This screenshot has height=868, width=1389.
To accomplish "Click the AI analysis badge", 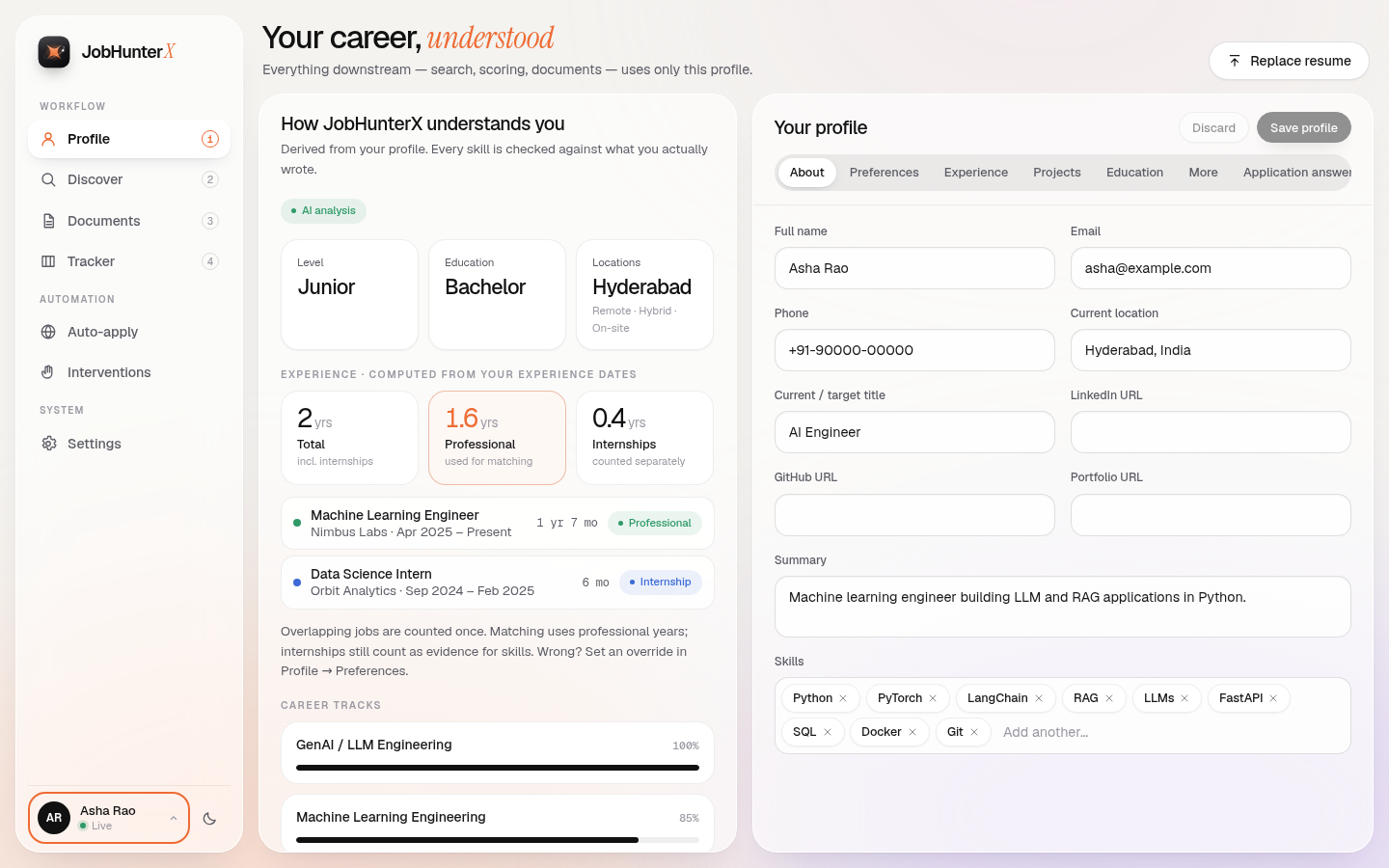I will [x=323, y=210].
